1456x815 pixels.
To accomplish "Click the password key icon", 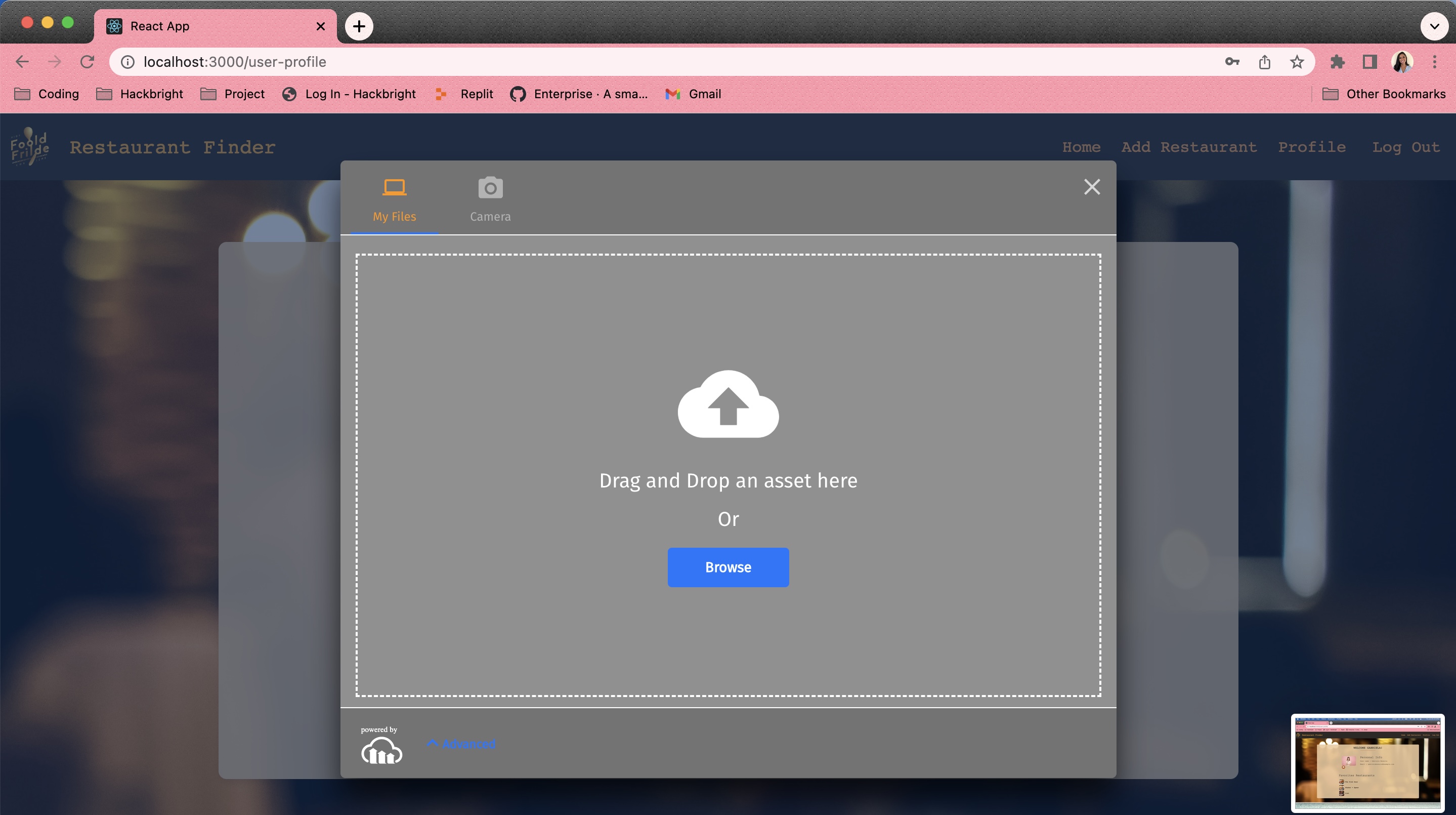I will coord(1232,62).
